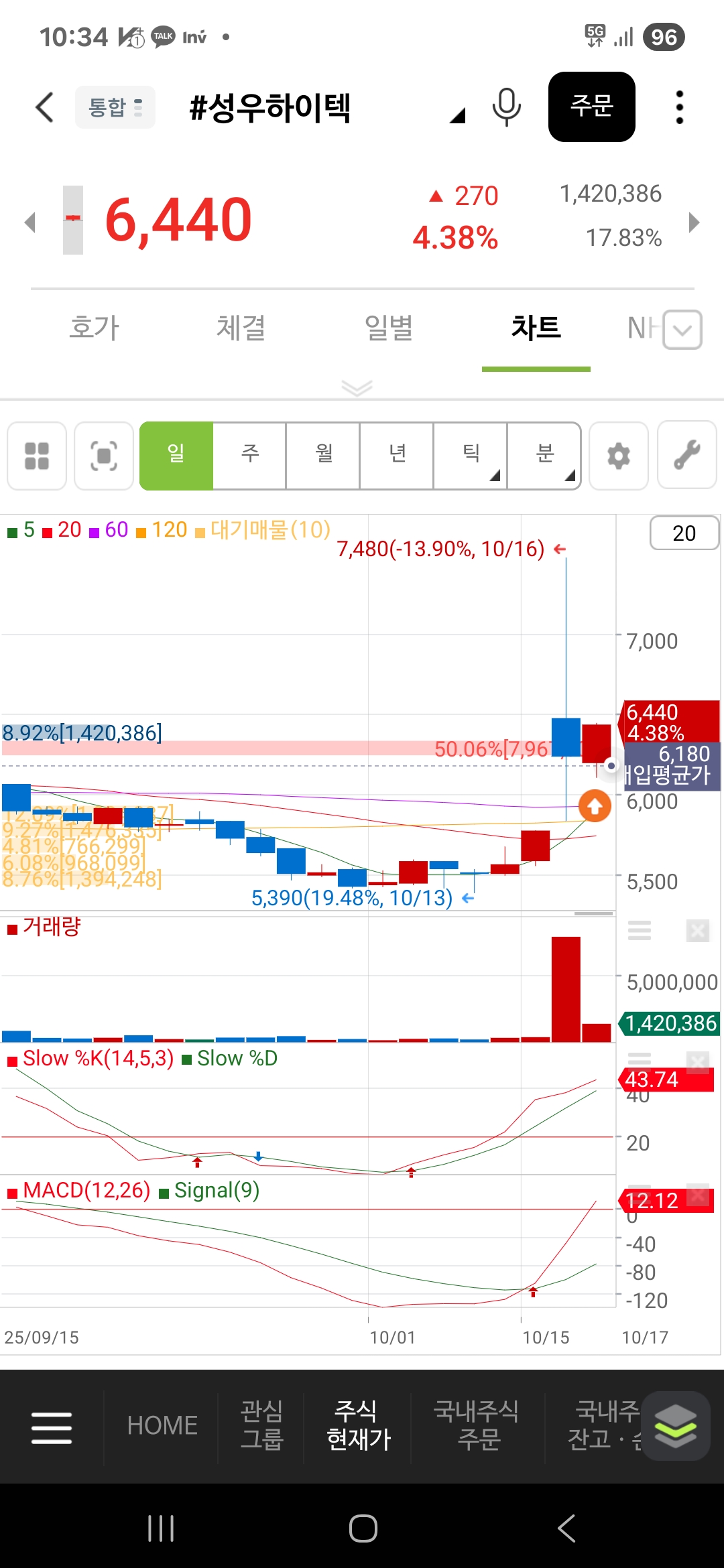Screen dimensions: 724x1568
Task: Open the wrench chart tools icon
Action: pos(686,455)
